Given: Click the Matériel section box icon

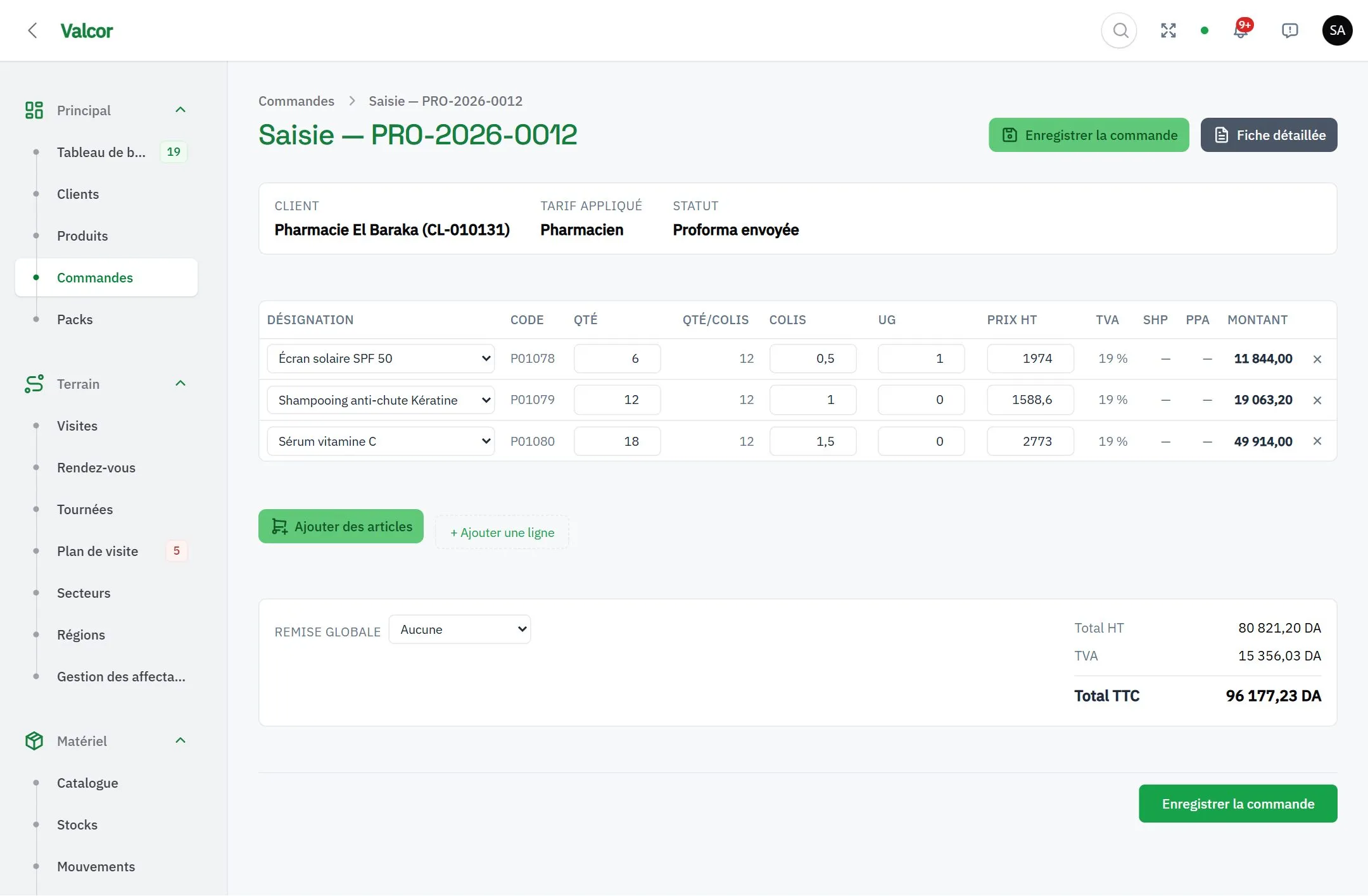Looking at the screenshot, I should (x=34, y=741).
